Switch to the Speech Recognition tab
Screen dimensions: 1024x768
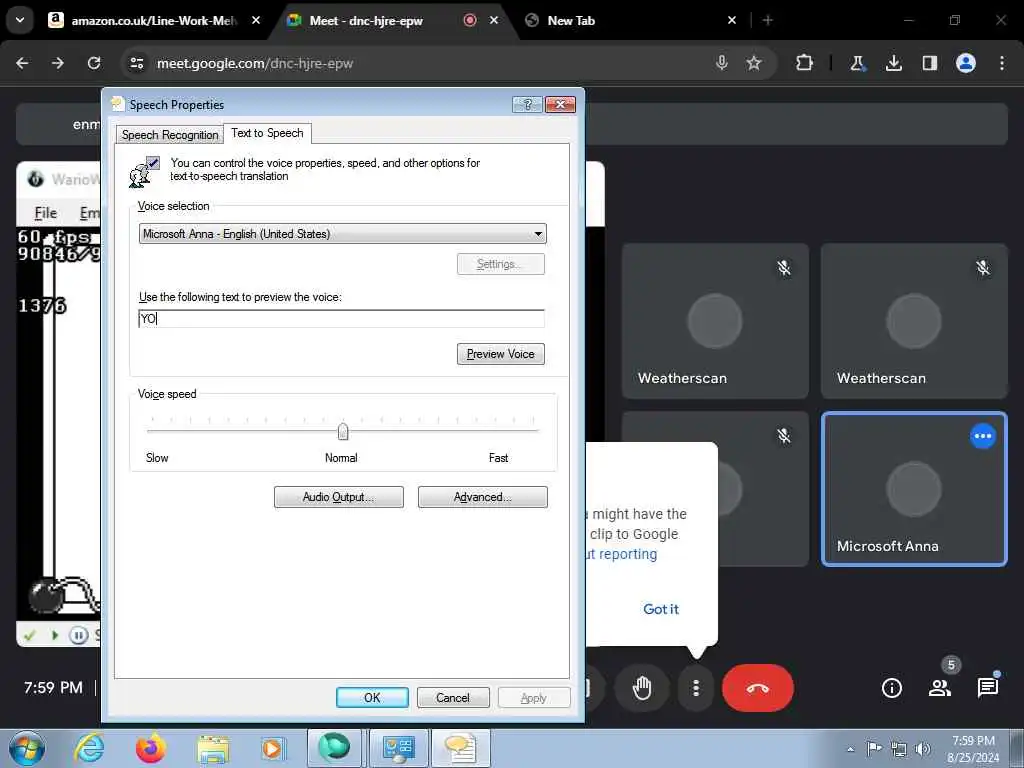click(x=170, y=135)
